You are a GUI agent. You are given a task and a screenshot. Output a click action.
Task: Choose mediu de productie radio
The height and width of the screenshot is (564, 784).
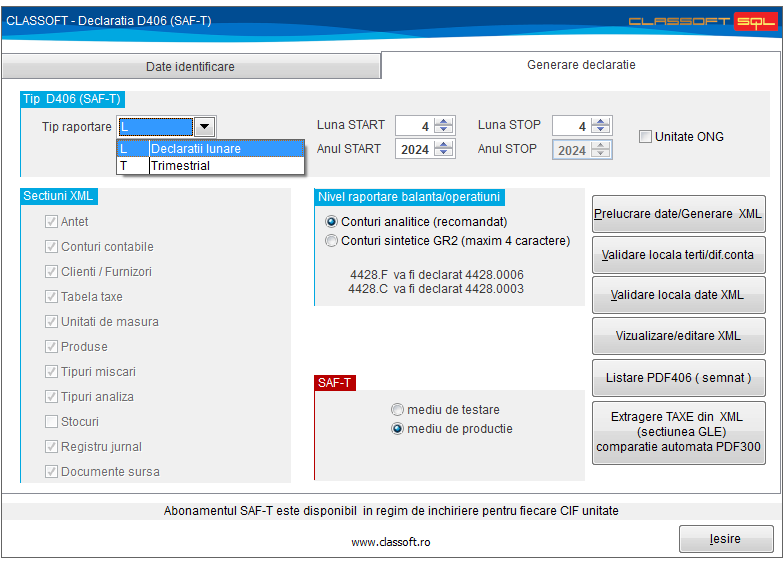pos(397,428)
